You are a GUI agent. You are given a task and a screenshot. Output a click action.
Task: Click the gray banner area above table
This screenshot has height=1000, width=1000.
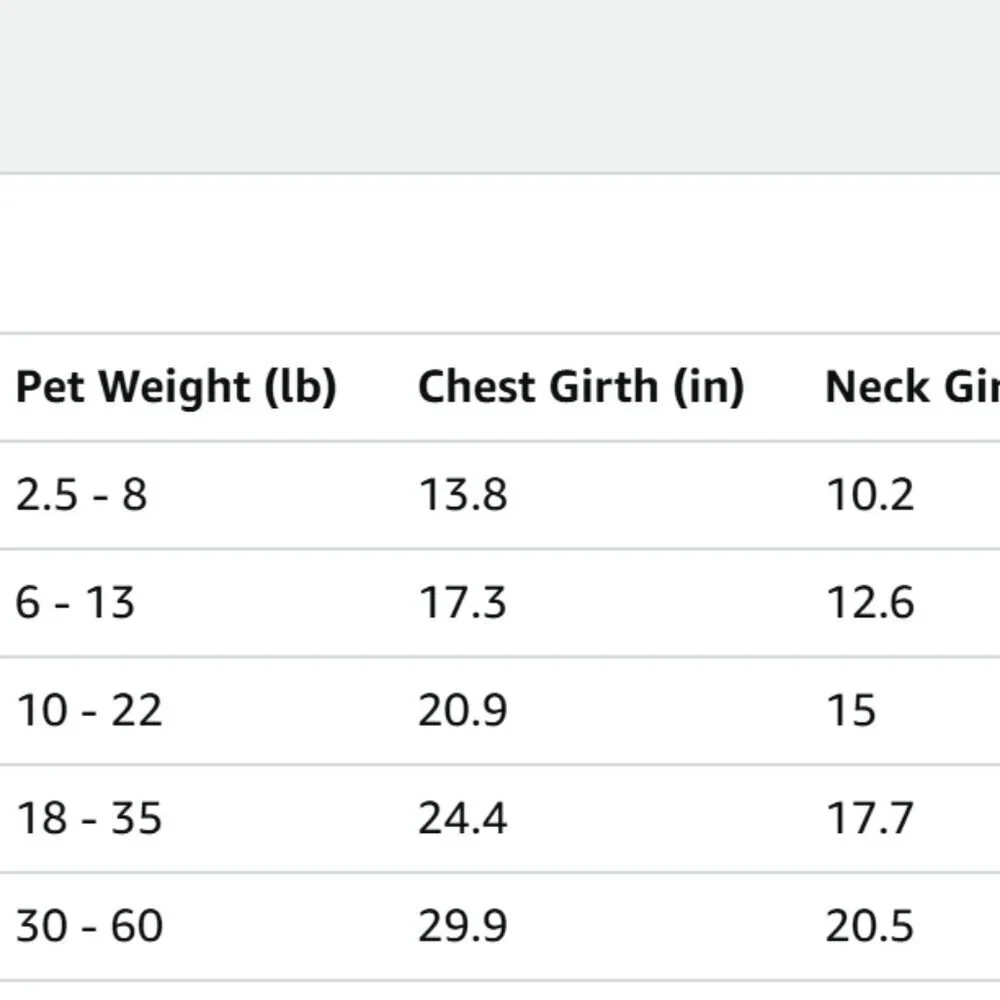[x=500, y=86]
